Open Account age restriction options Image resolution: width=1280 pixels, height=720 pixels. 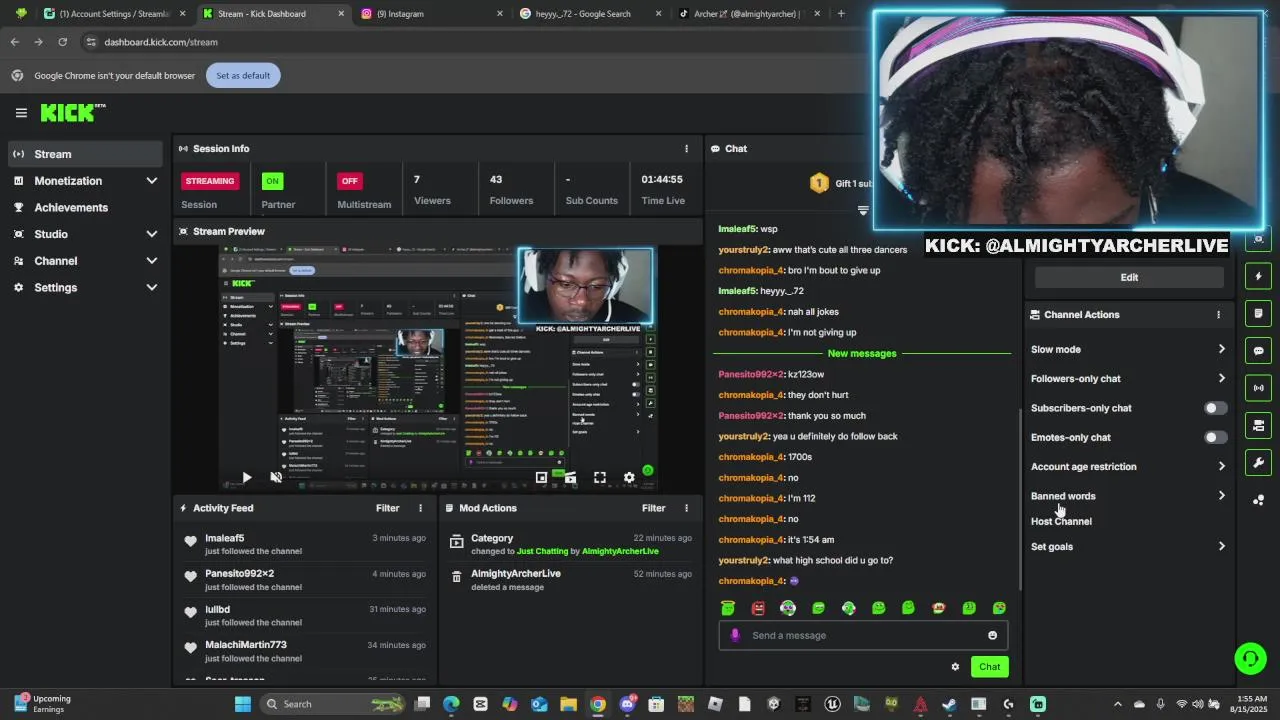[1128, 466]
